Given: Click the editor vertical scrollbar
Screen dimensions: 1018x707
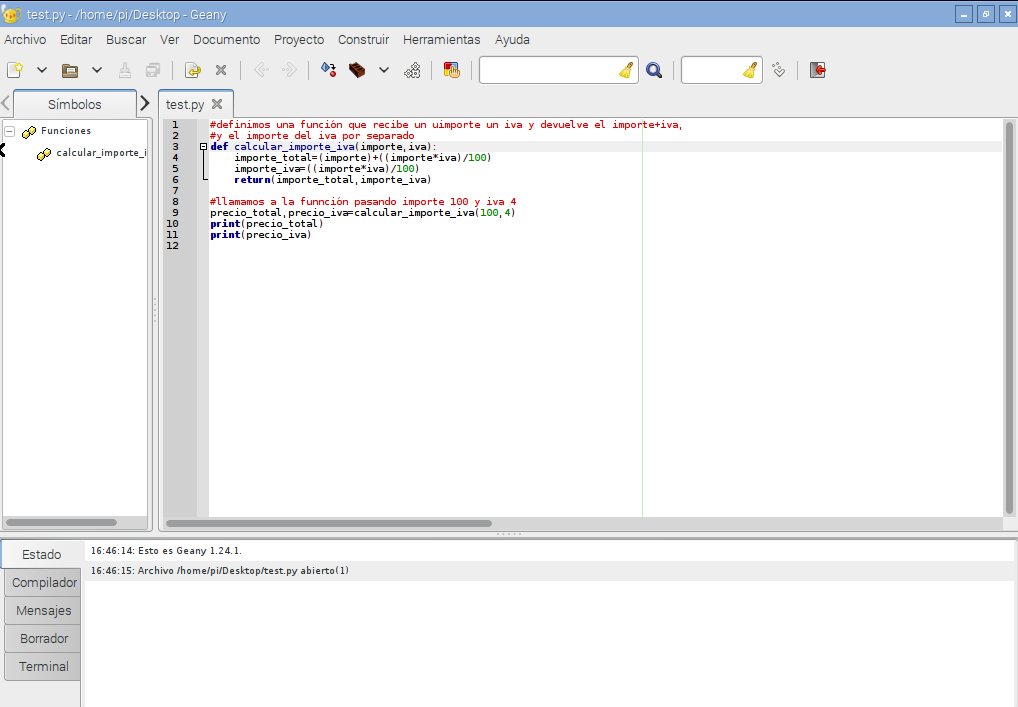Looking at the screenshot, I should [x=1009, y=317].
